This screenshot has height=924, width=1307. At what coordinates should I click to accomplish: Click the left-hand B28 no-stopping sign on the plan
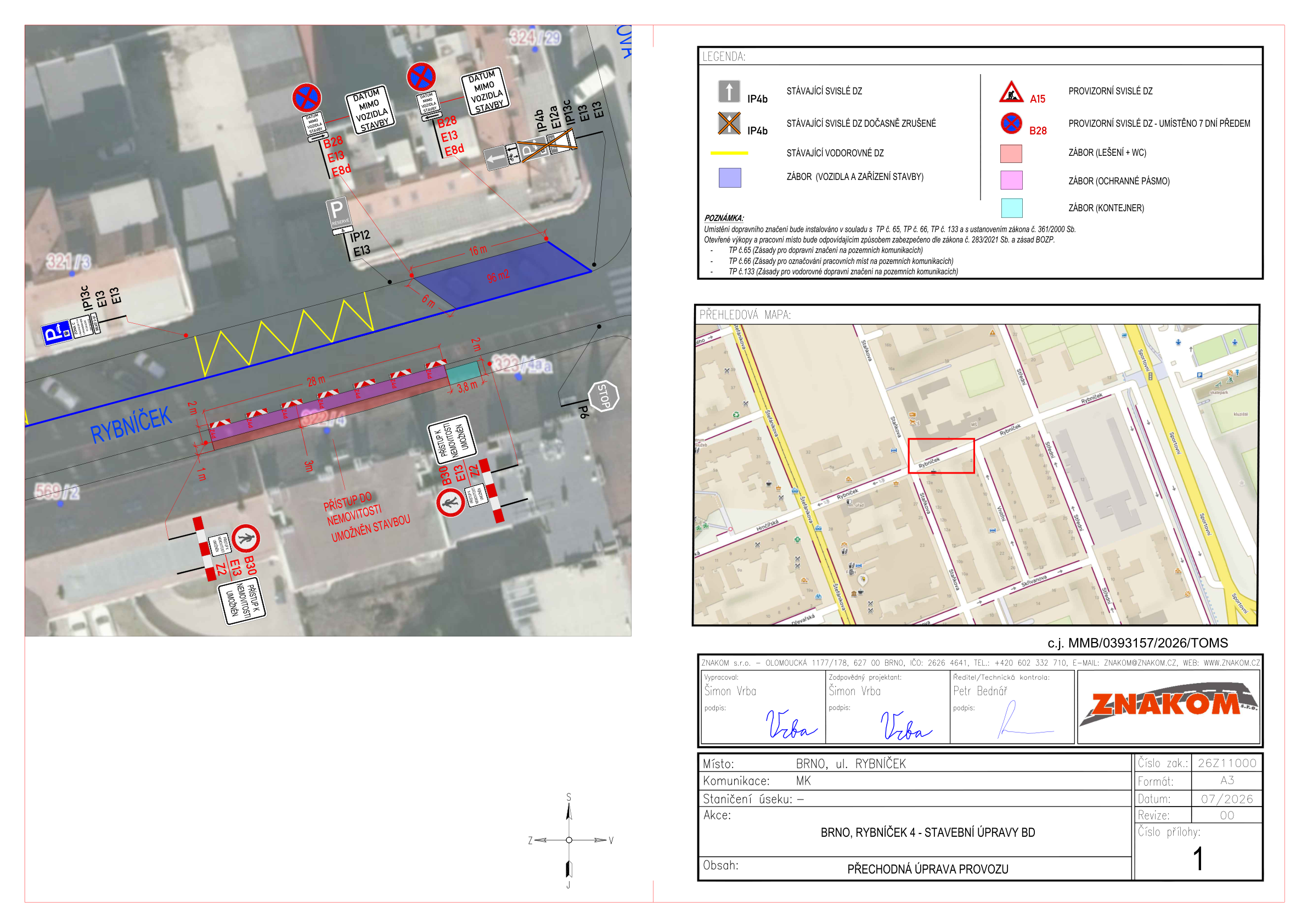(307, 98)
